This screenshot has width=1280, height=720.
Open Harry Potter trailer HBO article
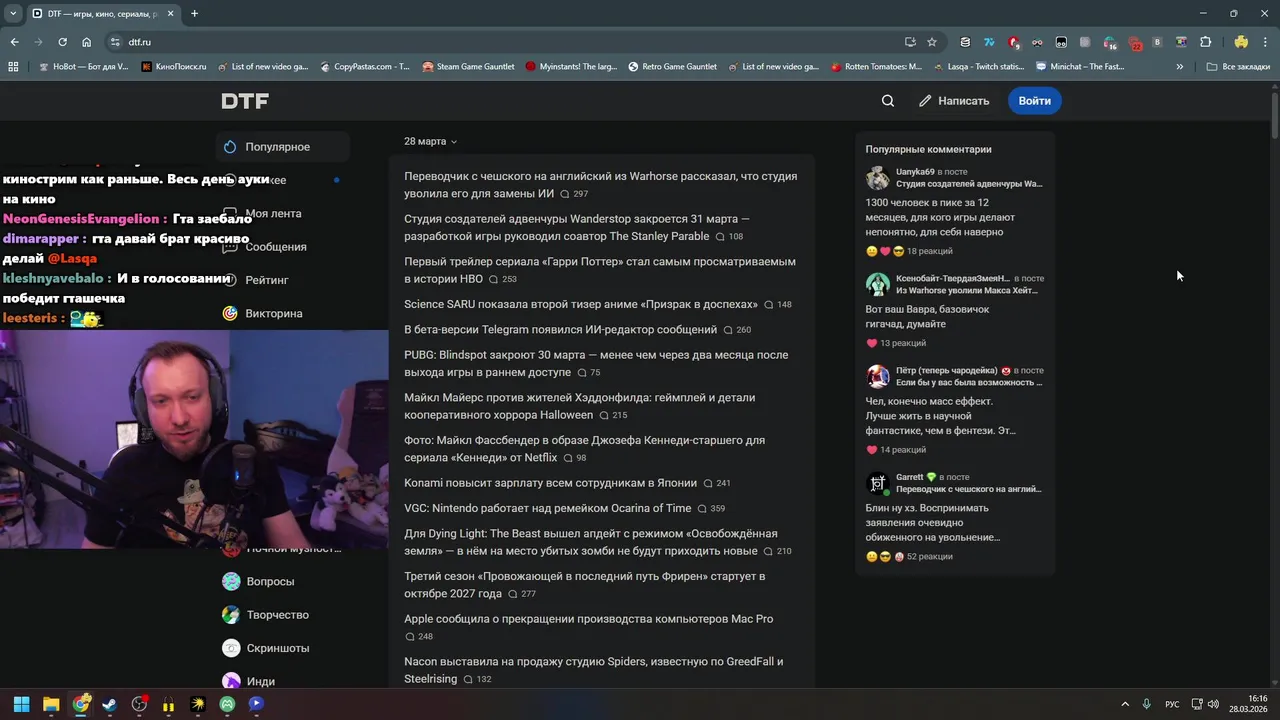(x=600, y=270)
